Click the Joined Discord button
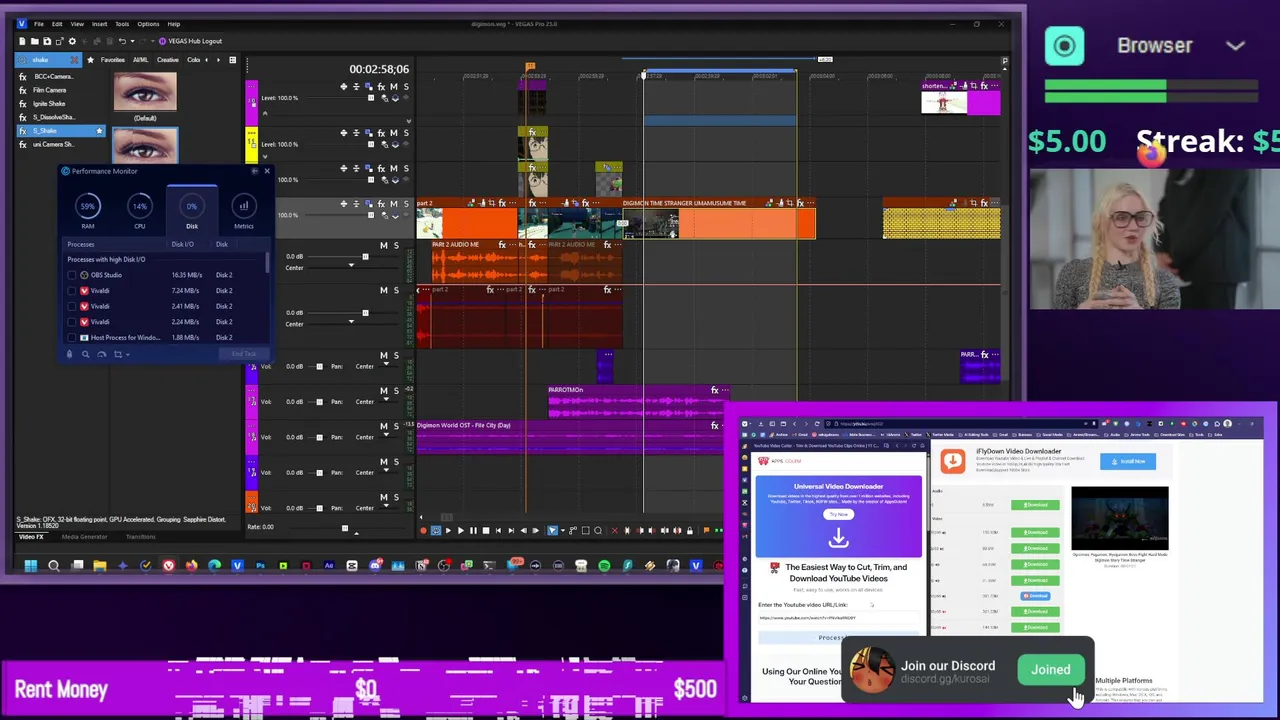 pos(1050,670)
